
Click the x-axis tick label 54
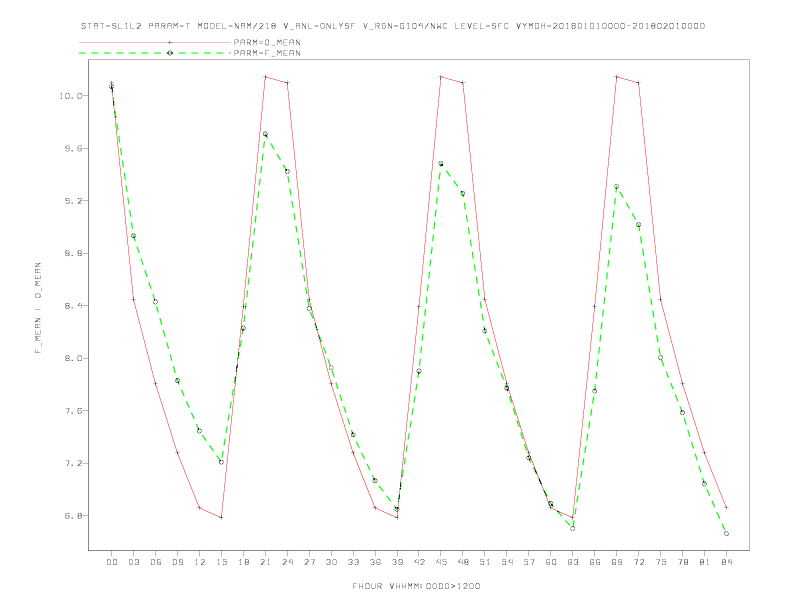pyautogui.click(x=507, y=562)
